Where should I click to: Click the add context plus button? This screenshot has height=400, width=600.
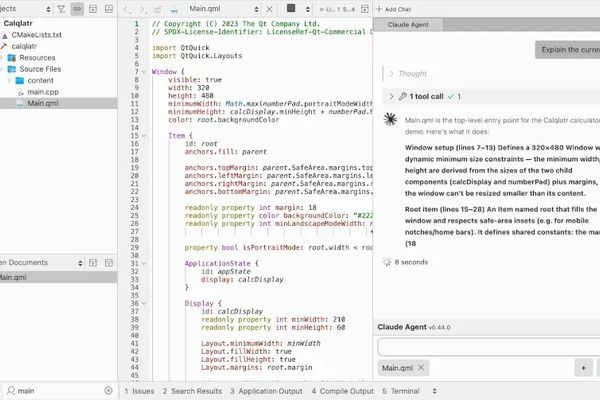pos(583,368)
